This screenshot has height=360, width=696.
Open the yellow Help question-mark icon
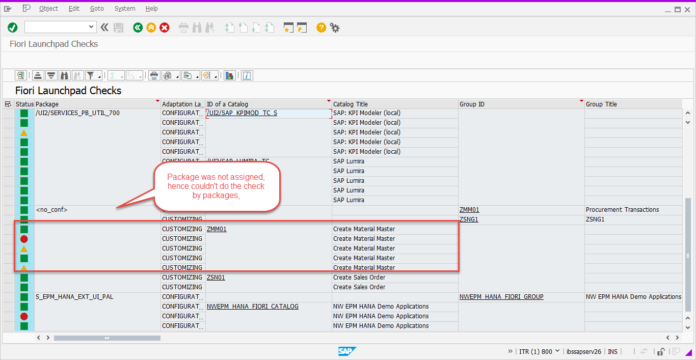tap(321, 28)
